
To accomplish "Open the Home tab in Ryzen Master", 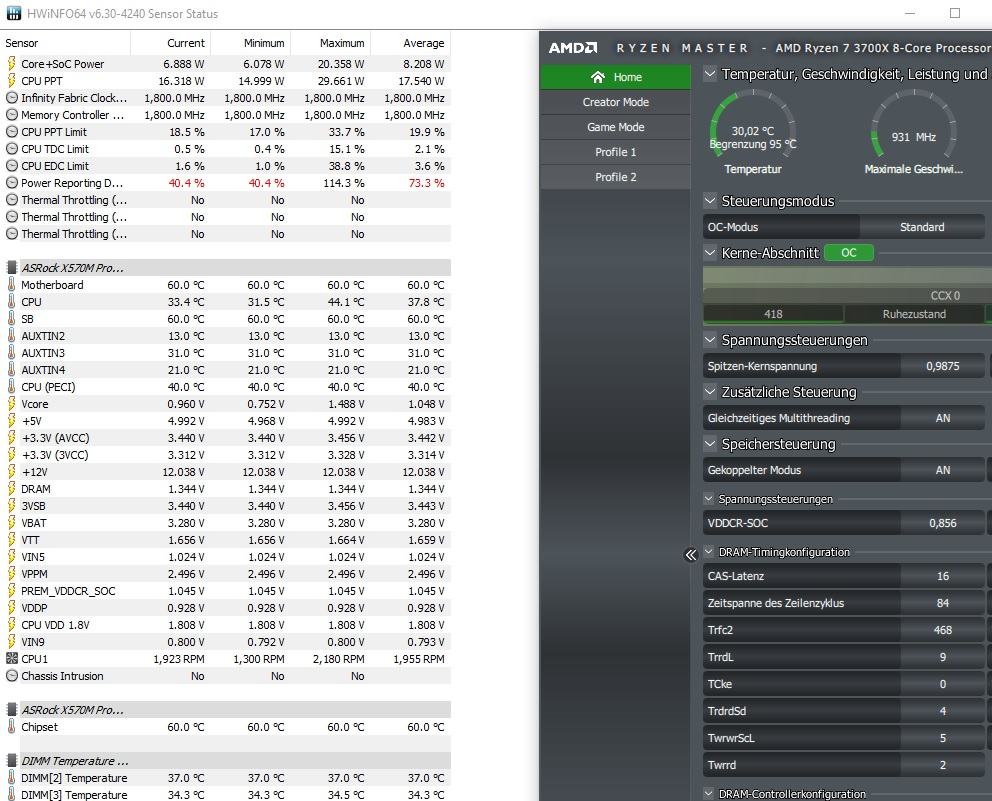I will pyautogui.click(x=616, y=77).
